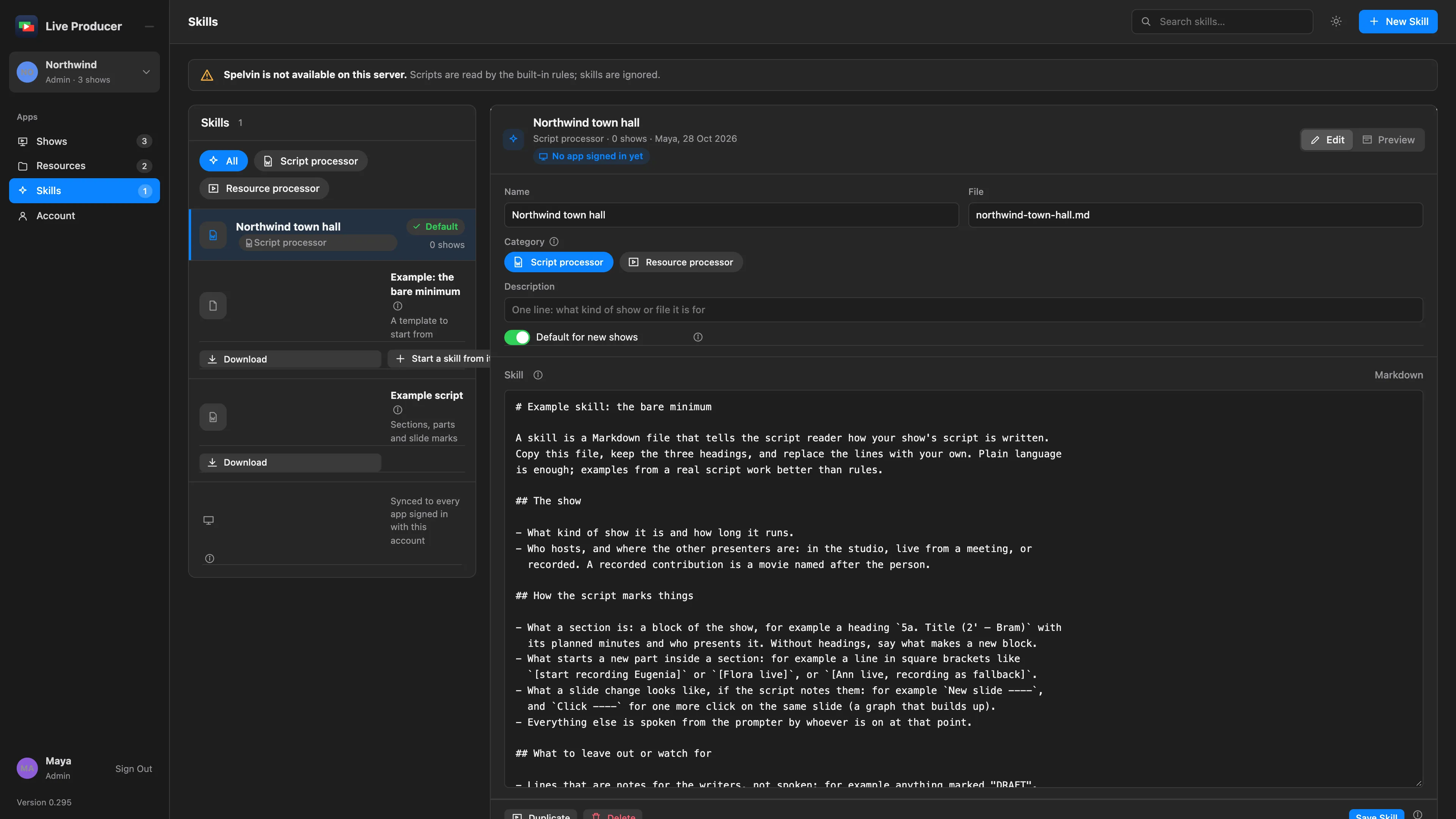Click the info icon next to Category

coord(554,242)
